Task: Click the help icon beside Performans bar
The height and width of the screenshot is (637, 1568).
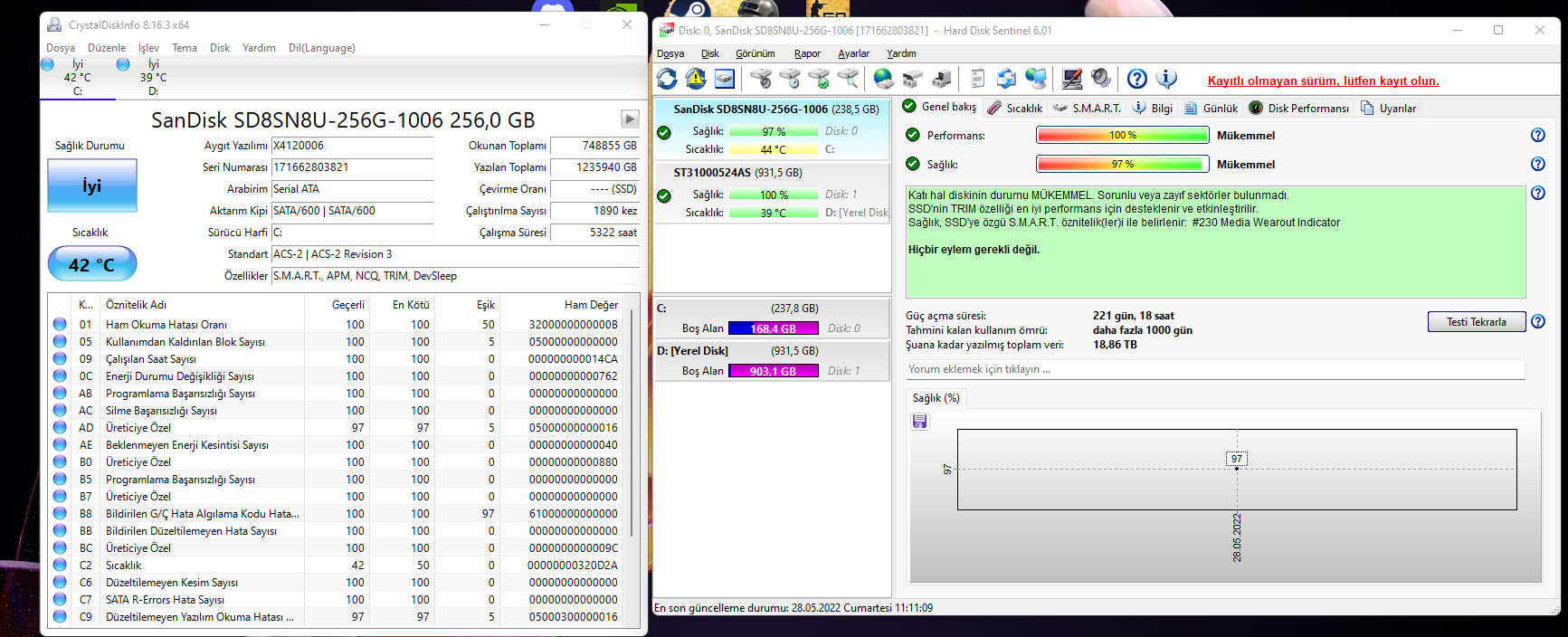Action: [1537, 135]
